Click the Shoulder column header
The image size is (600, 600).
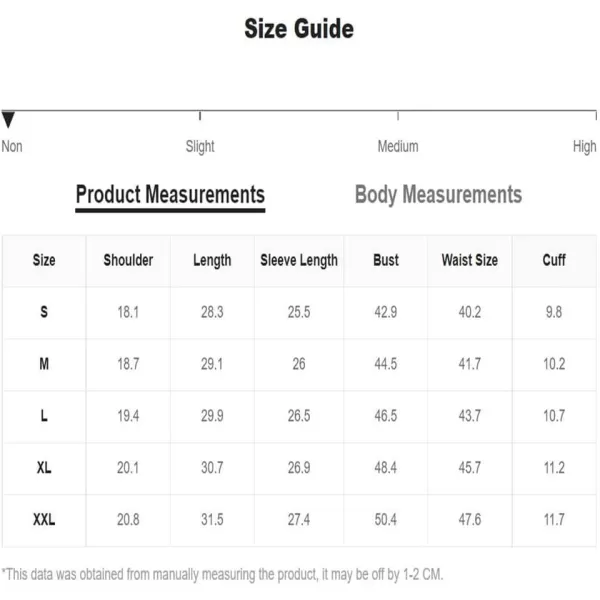(x=128, y=260)
